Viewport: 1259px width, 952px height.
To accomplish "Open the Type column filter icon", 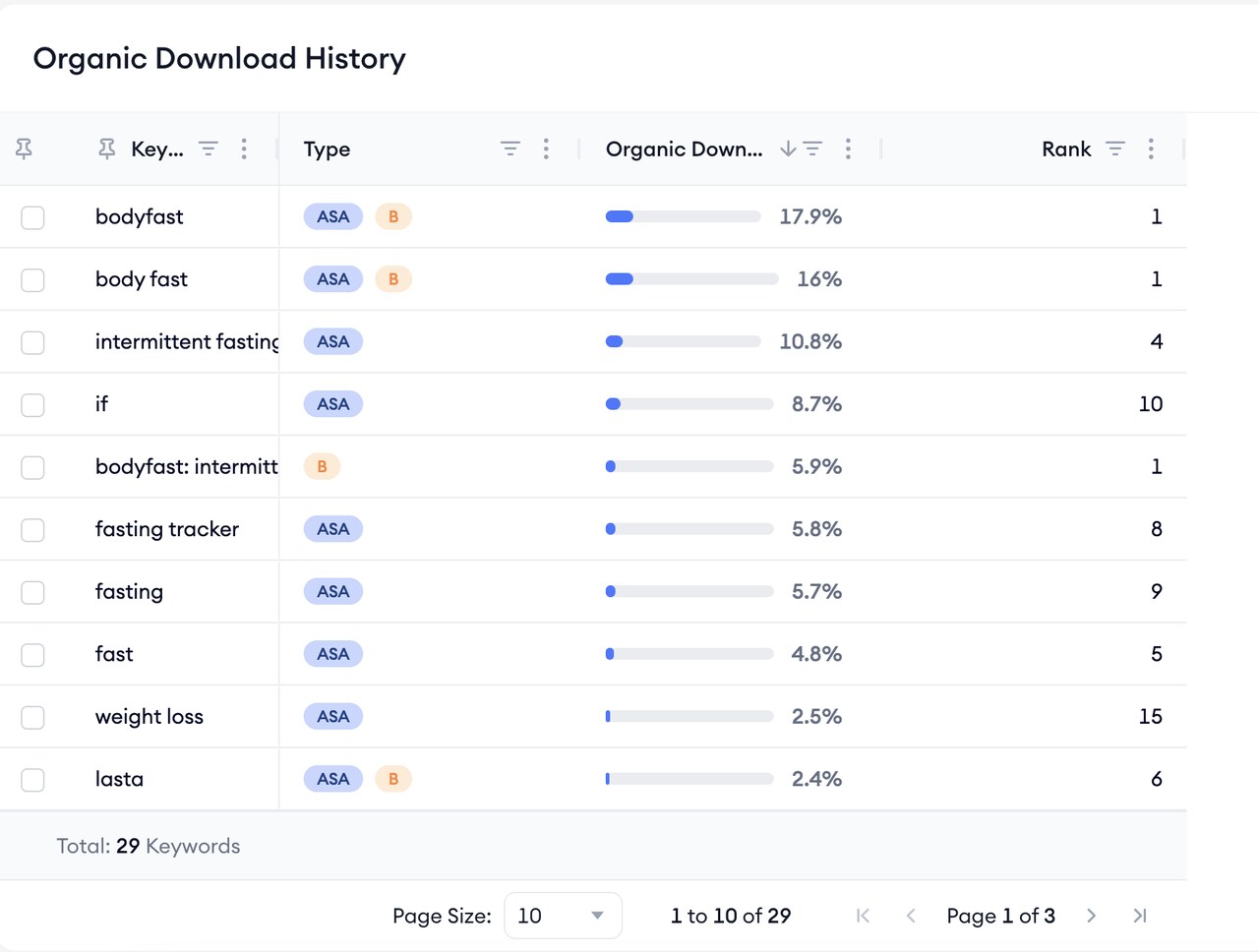I will coord(510,149).
